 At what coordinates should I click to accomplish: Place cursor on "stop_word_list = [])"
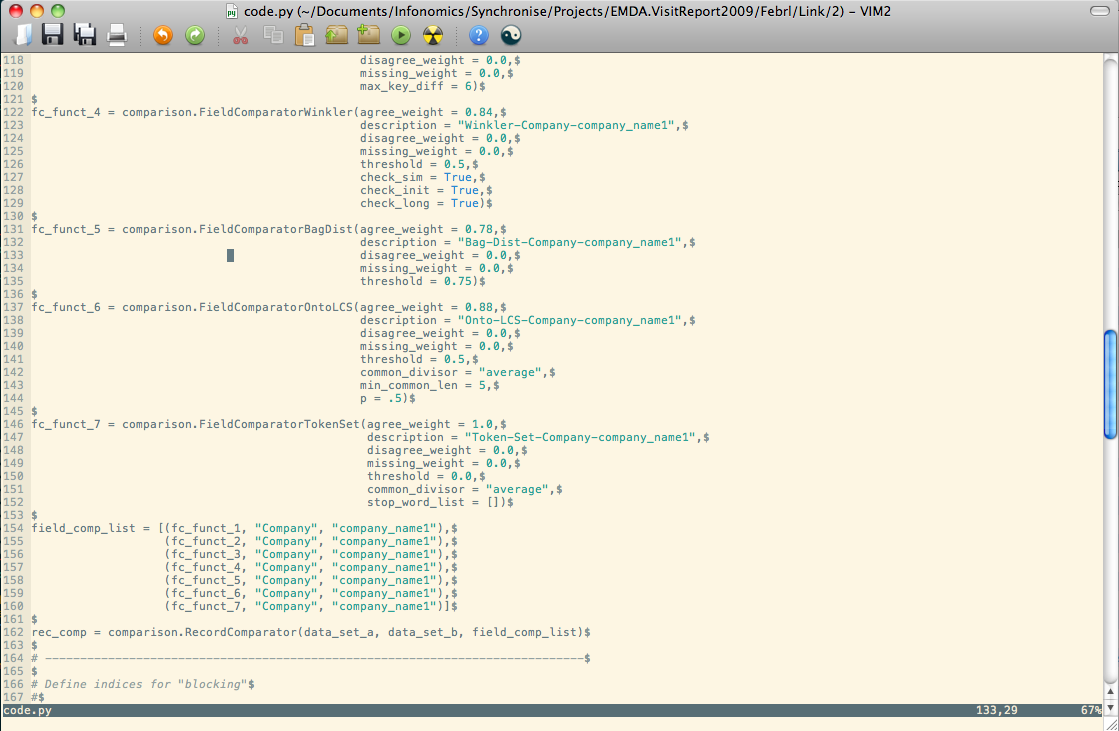[x=437, y=502]
